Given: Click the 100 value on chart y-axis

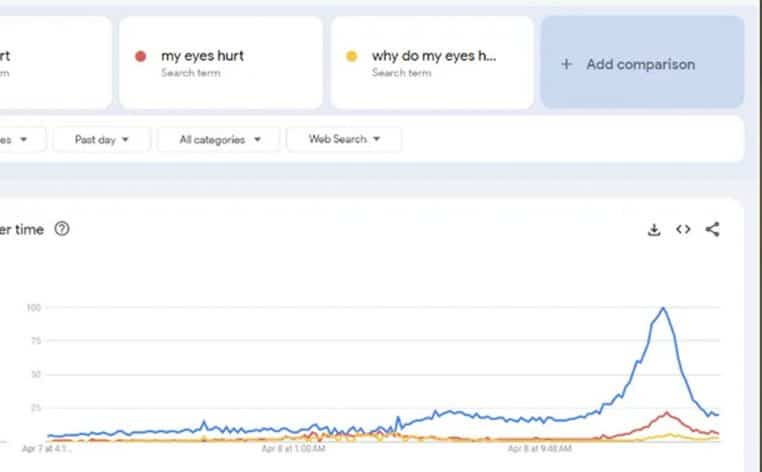Looking at the screenshot, I should click(34, 308).
